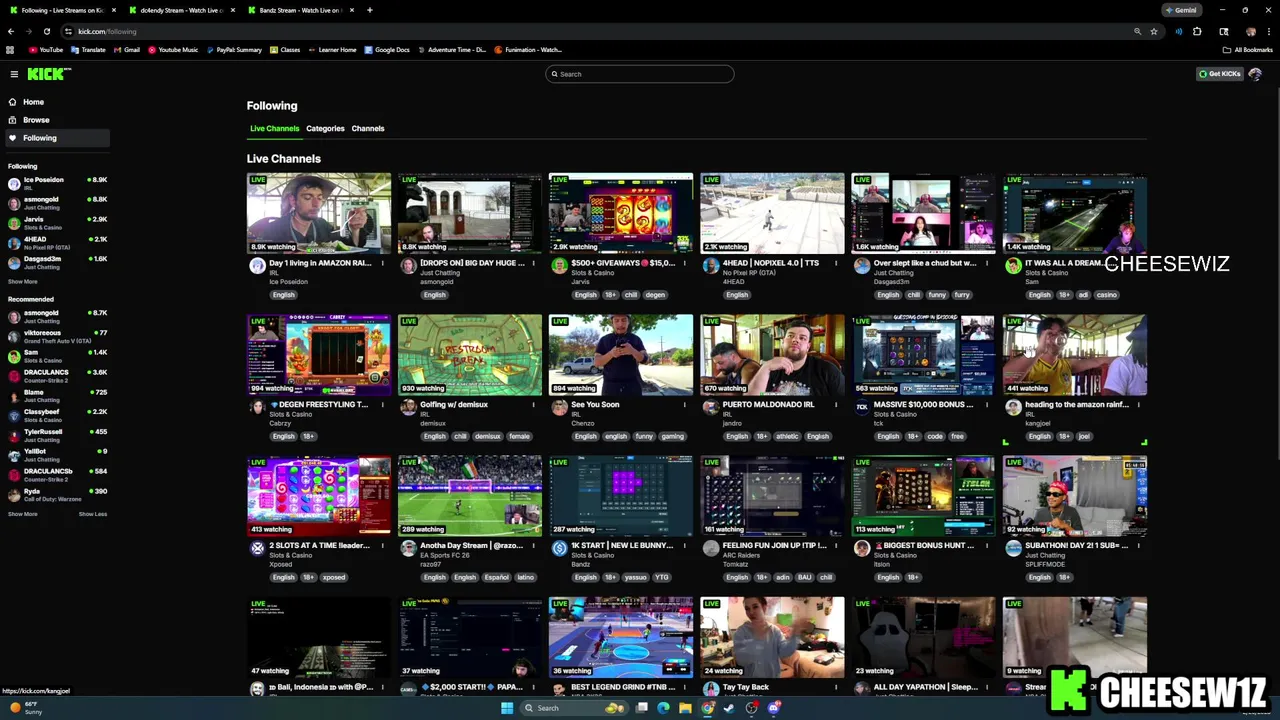Focus the Kick search field
Screen dimensions: 1280x720
pyautogui.click(x=640, y=74)
